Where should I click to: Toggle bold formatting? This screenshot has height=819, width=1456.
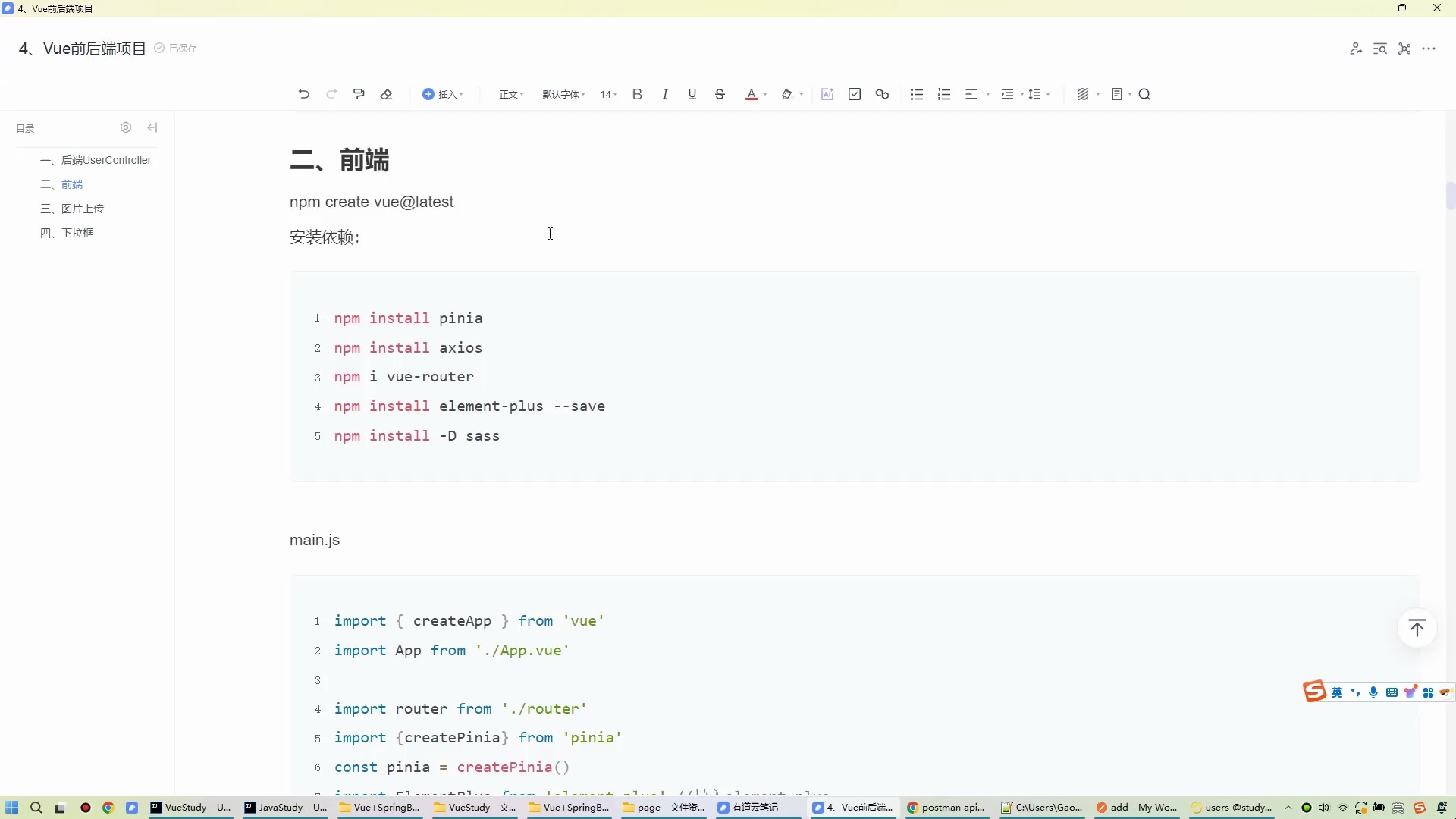click(637, 93)
